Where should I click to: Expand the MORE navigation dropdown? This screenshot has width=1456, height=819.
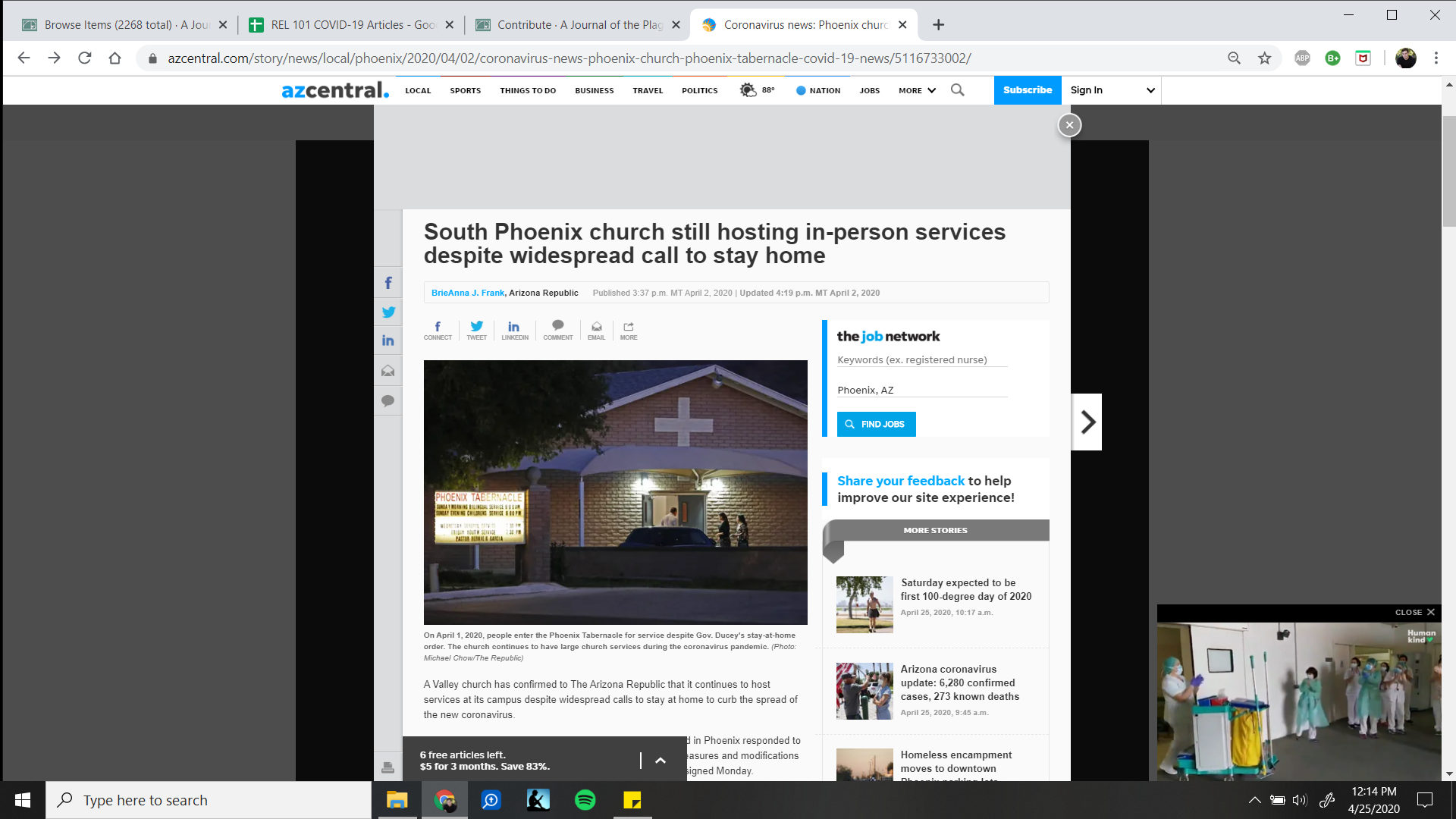click(x=917, y=90)
